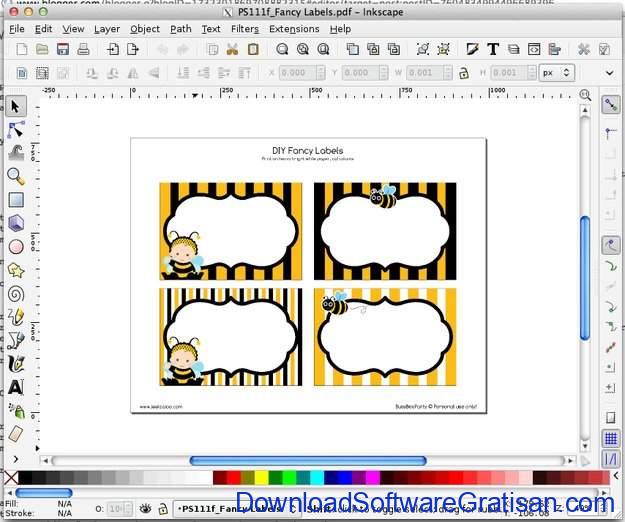Screen dimensions: 625x522
Task: Toggle snap to page border button
Action: coord(611,418)
